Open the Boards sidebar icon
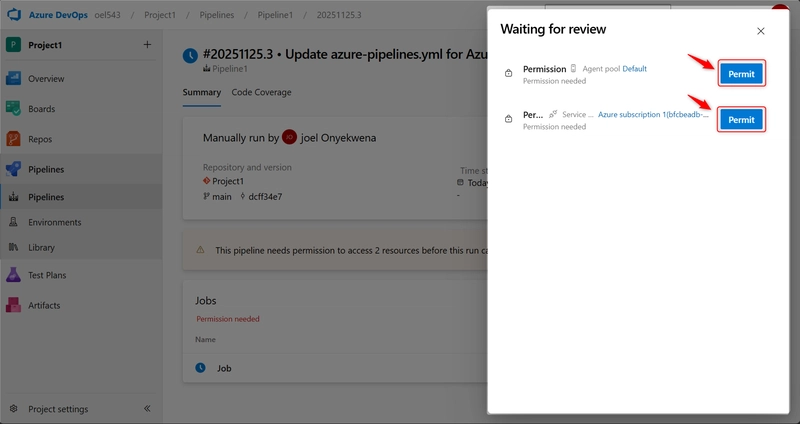The width and height of the screenshot is (800, 424). coord(14,109)
